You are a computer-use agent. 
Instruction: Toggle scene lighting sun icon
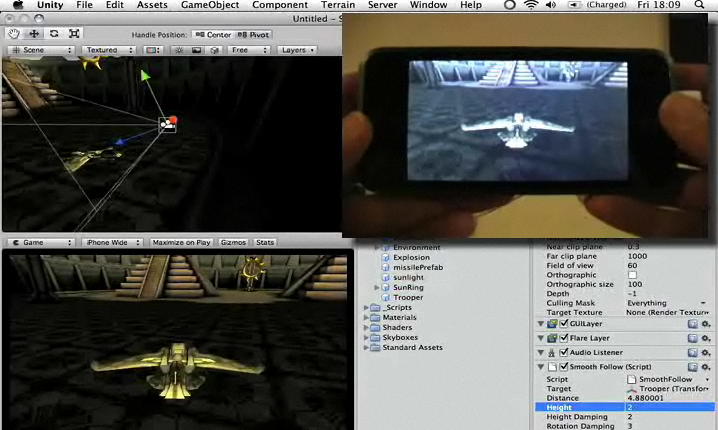(x=179, y=50)
